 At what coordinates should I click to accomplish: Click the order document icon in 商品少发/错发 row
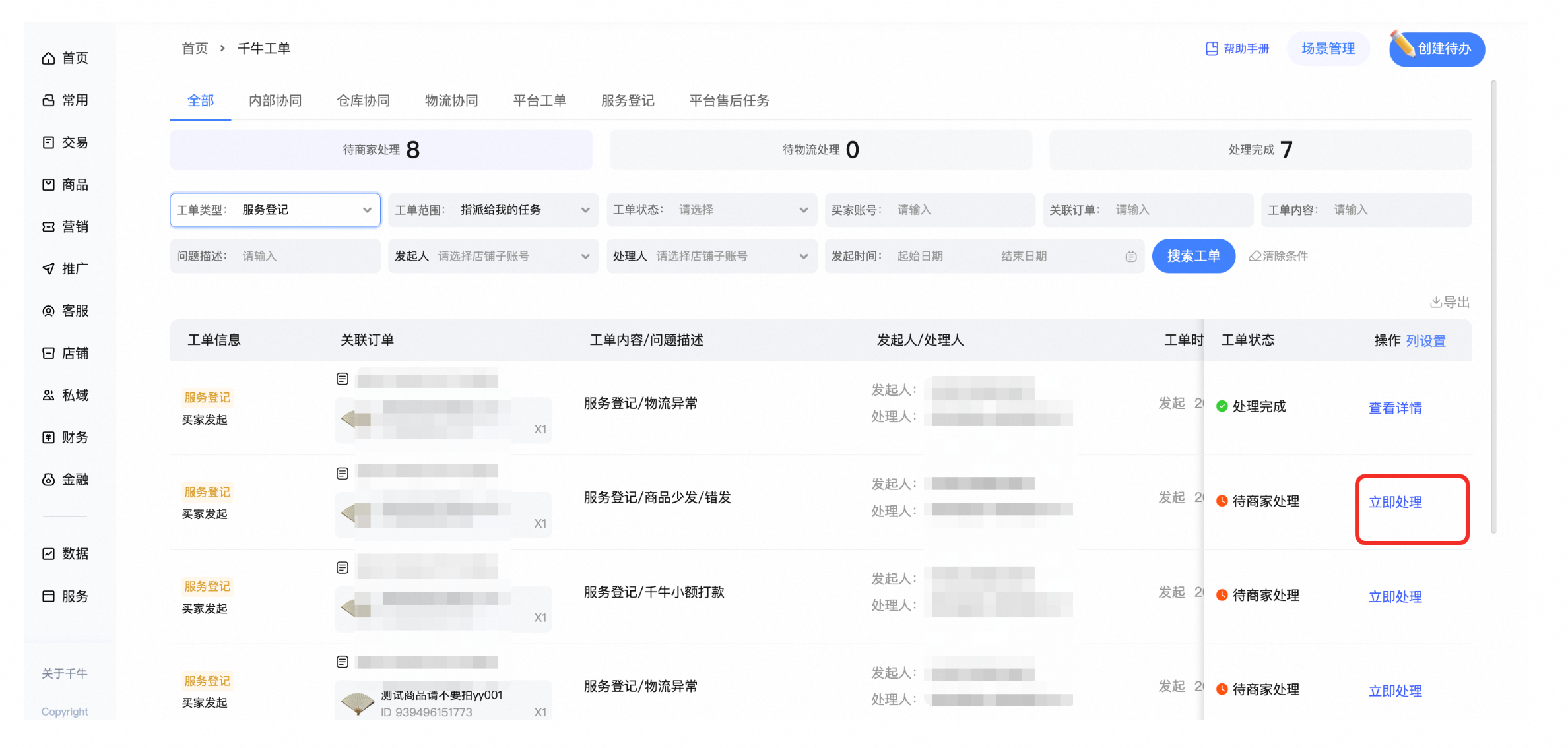pos(343,474)
